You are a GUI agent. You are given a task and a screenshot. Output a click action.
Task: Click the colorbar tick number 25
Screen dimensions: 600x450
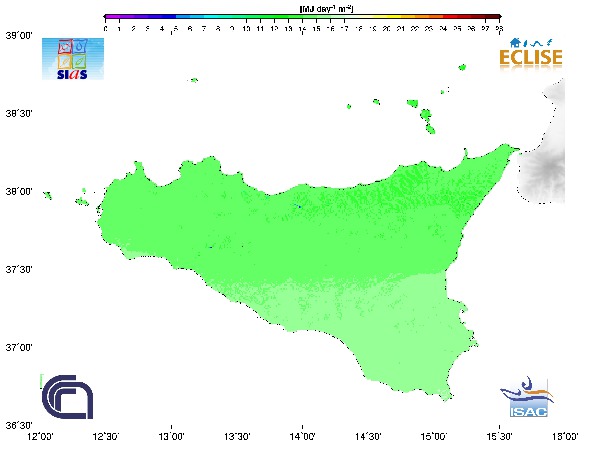[457, 29]
